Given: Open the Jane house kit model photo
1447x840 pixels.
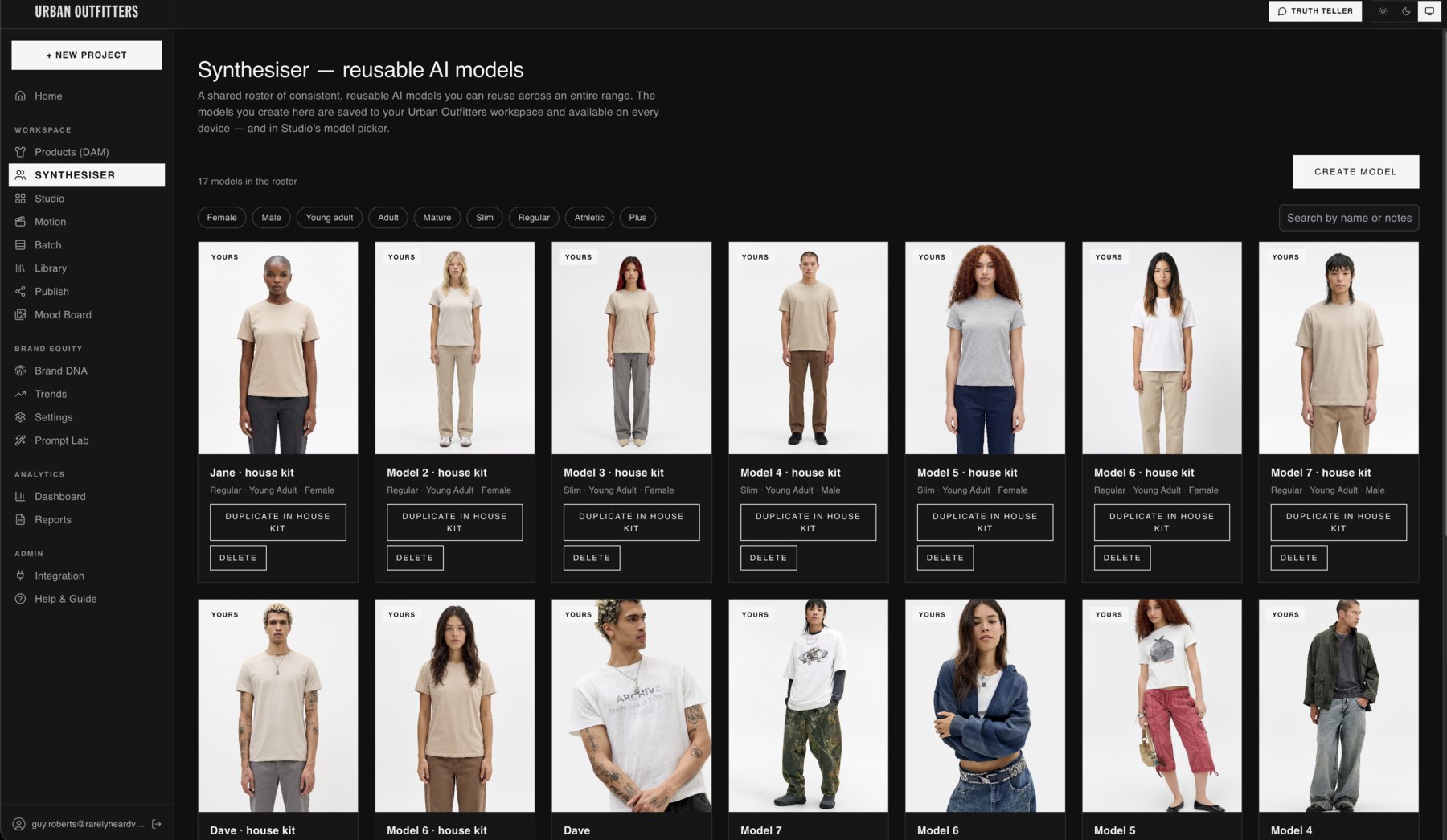Looking at the screenshot, I should coord(278,348).
